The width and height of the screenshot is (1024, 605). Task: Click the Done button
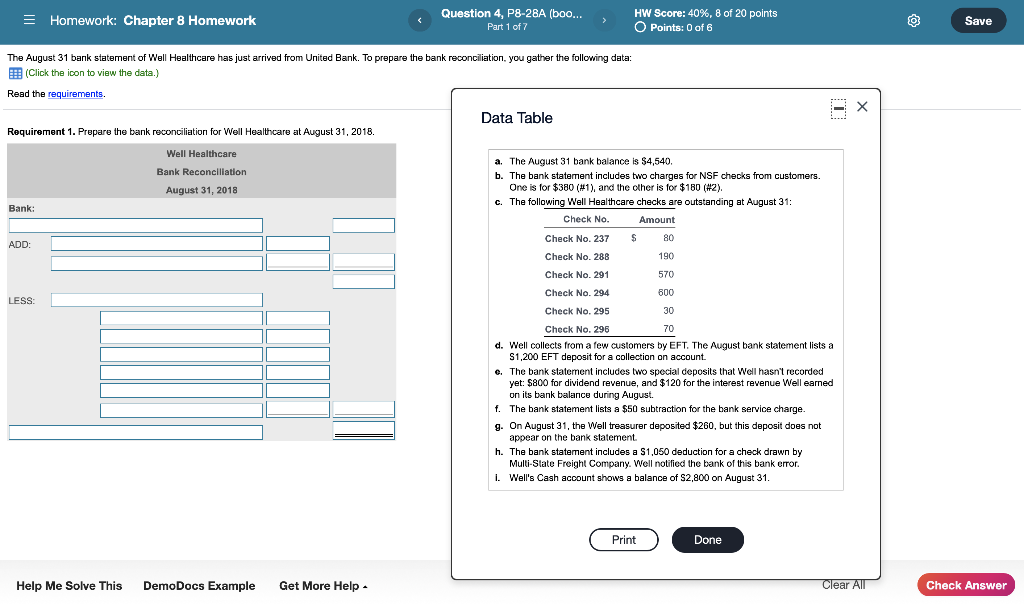707,539
